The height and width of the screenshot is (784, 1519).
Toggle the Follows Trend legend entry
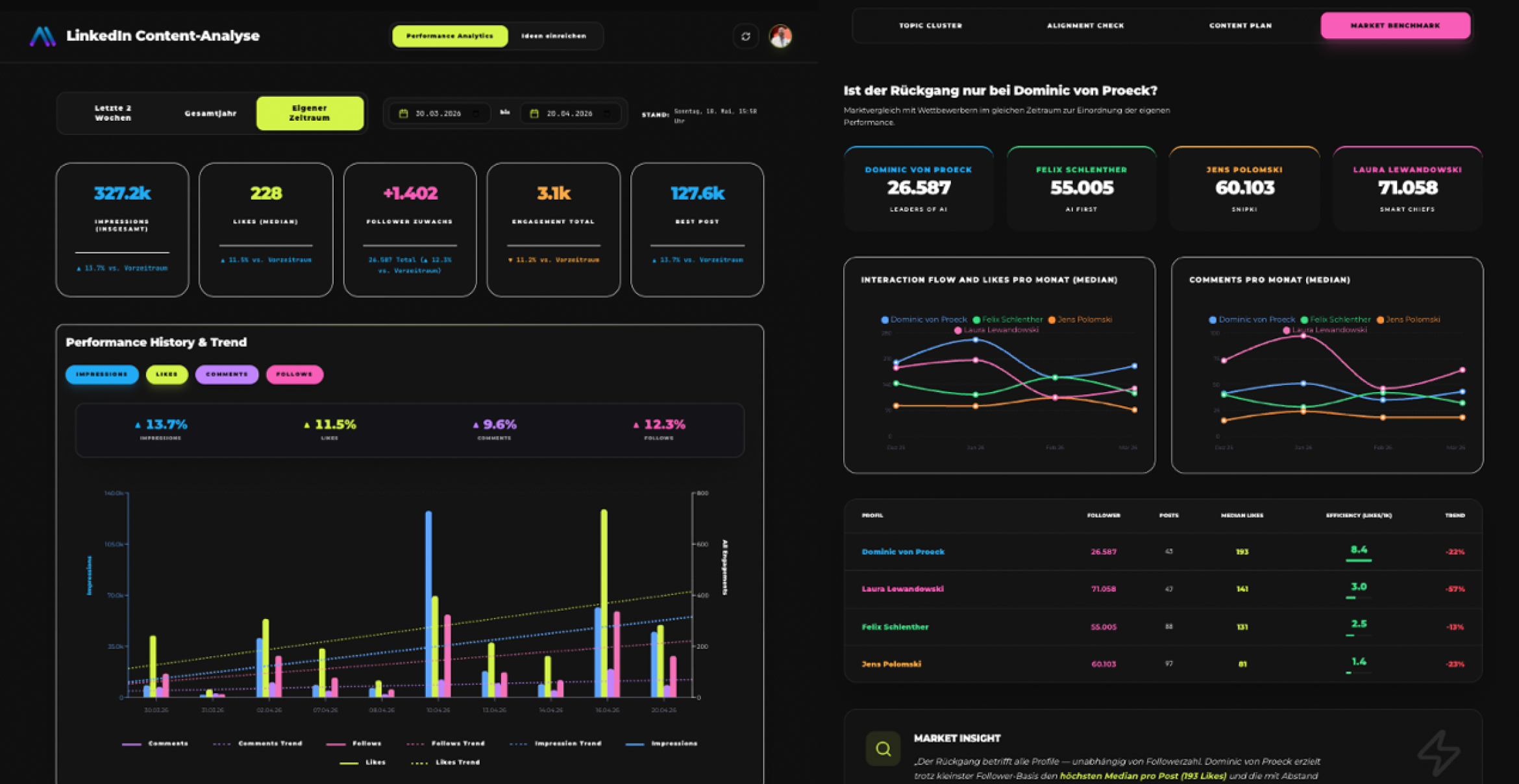tap(445, 744)
